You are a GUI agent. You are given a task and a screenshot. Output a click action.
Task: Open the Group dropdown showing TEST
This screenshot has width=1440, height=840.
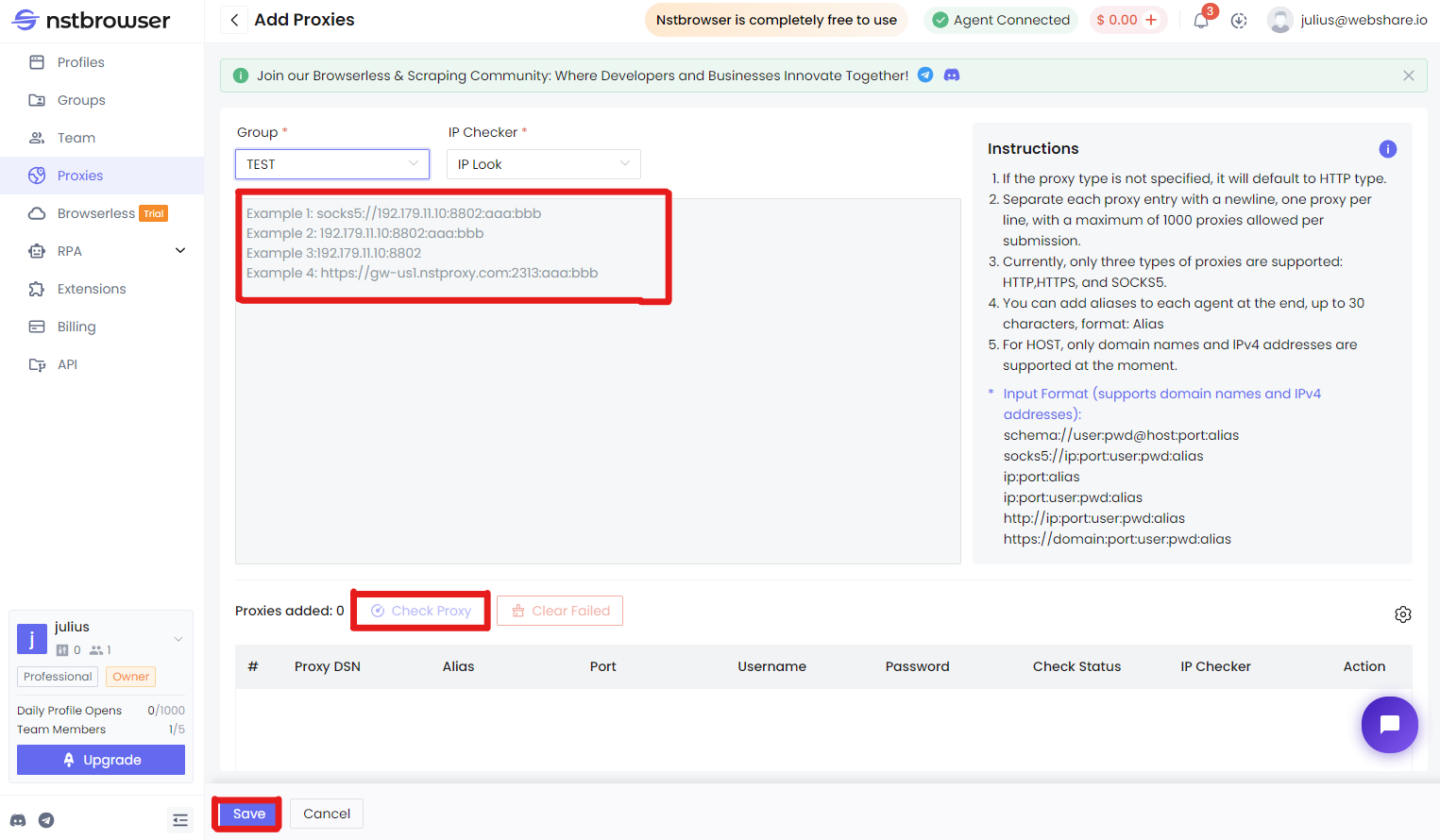coord(332,164)
